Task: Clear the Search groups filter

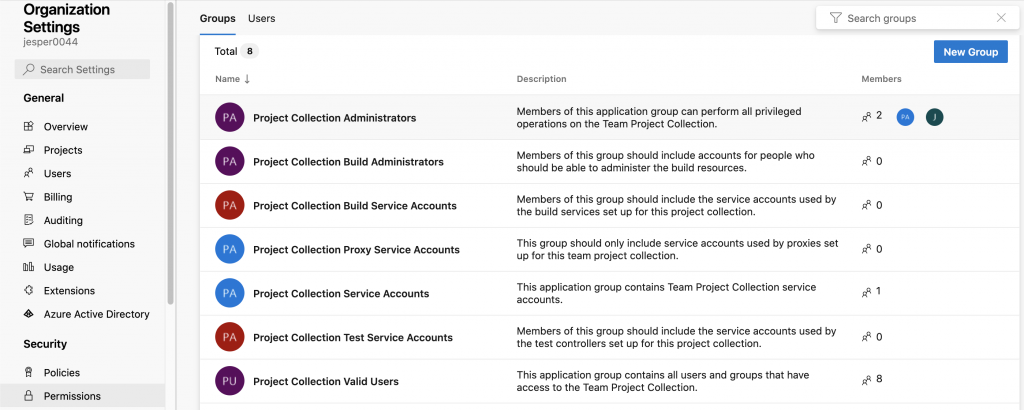Action: click(x=1001, y=18)
